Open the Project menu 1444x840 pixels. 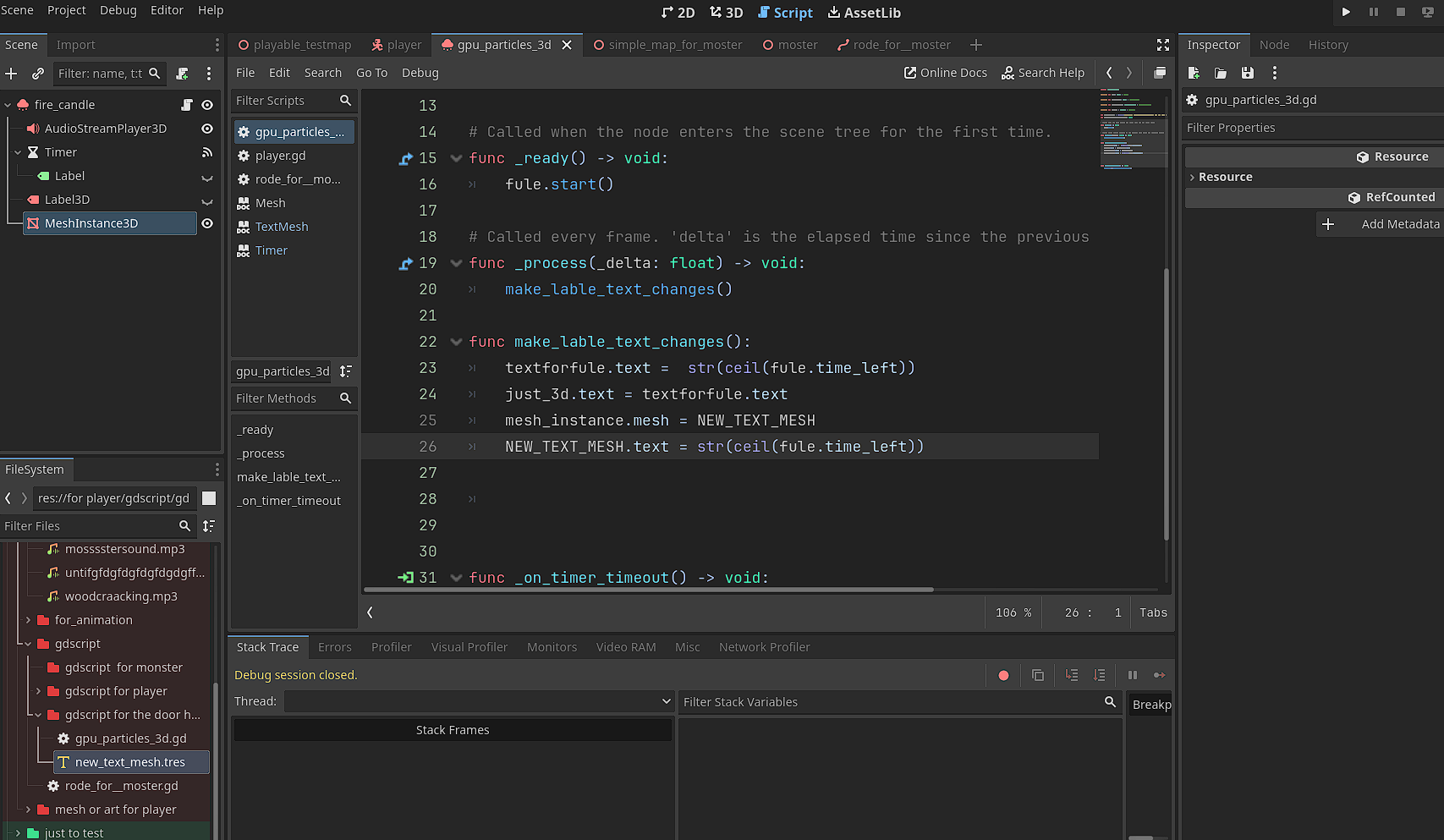click(x=67, y=10)
